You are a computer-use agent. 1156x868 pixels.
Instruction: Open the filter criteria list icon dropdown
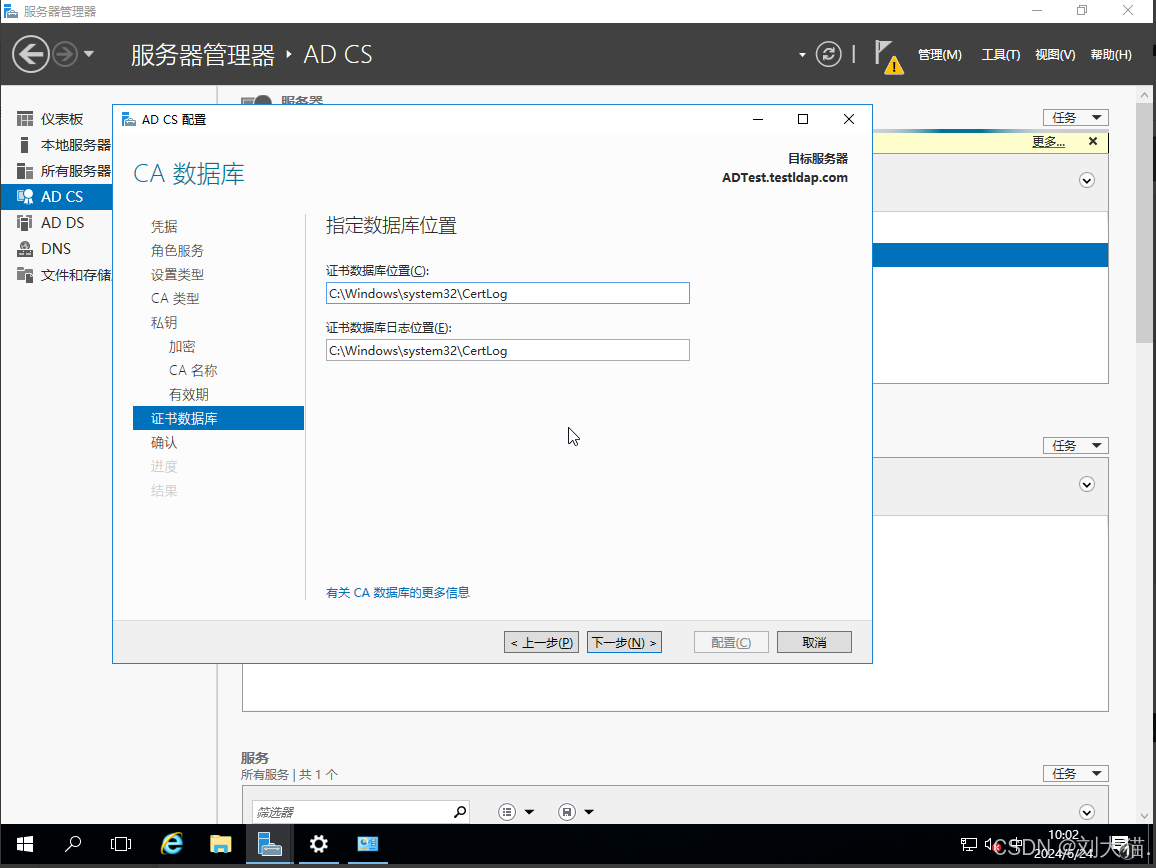(x=515, y=812)
